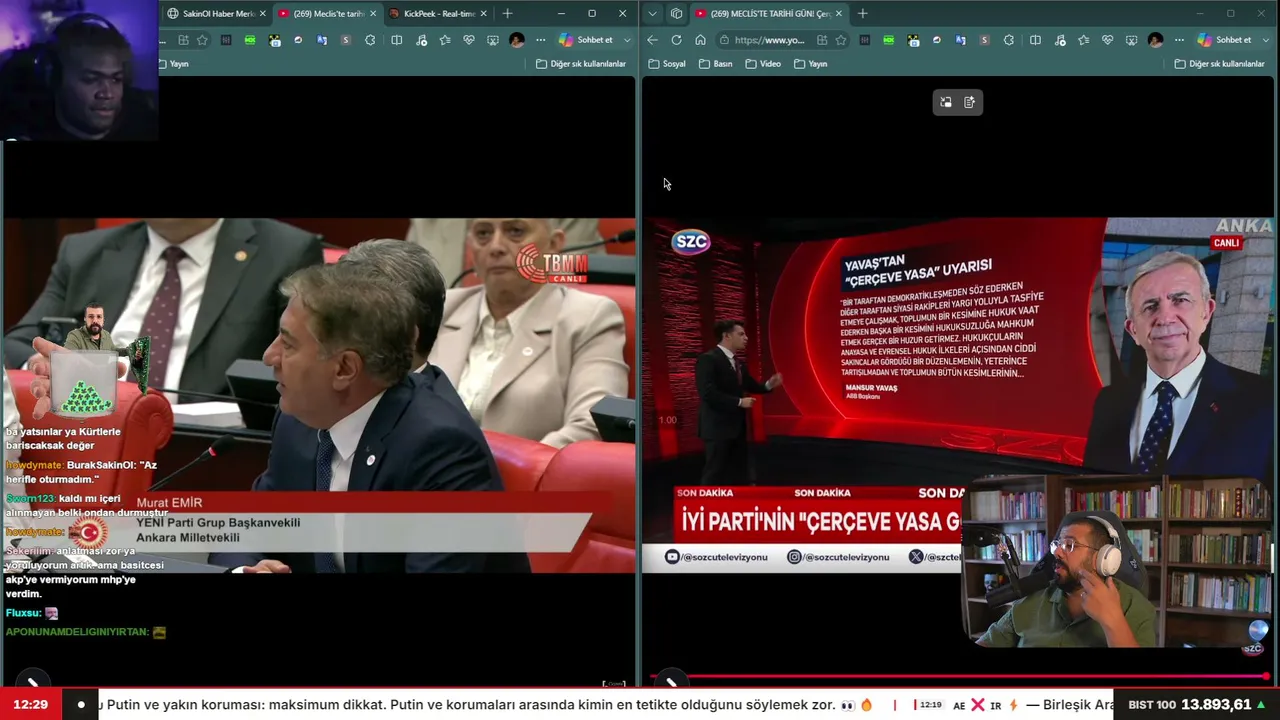
Task: Open the Extensions puzzle menu in left window
Action: pyautogui.click(x=370, y=40)
